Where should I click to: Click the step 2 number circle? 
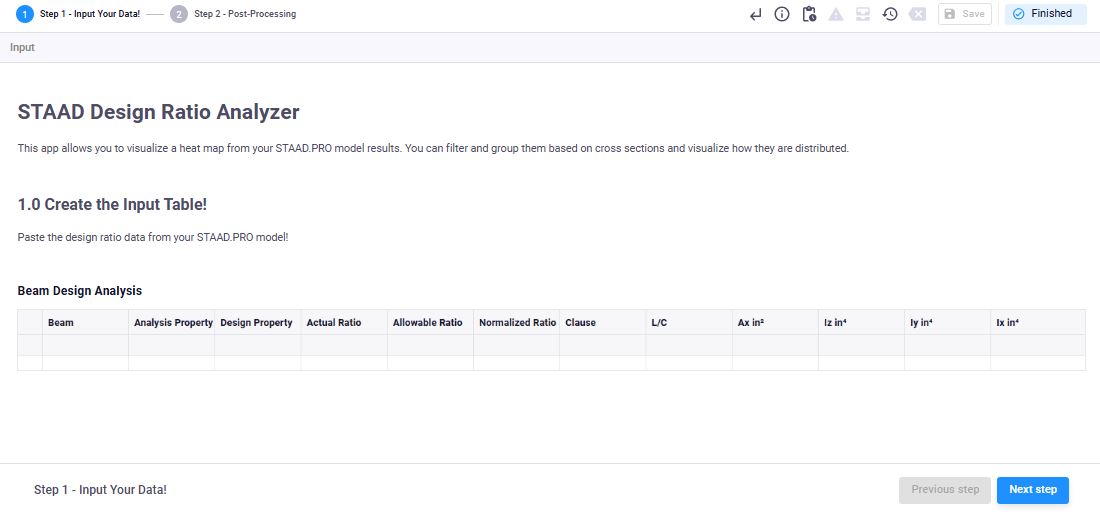coord(179,14)
